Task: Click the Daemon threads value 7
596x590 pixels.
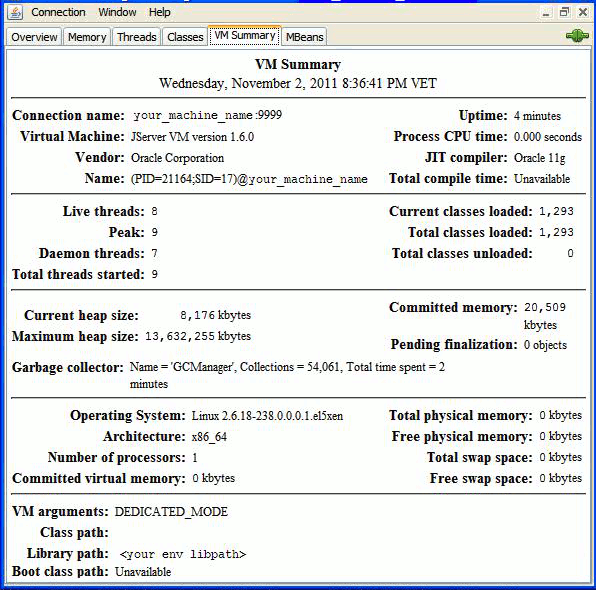Action: tap(154, 253)
